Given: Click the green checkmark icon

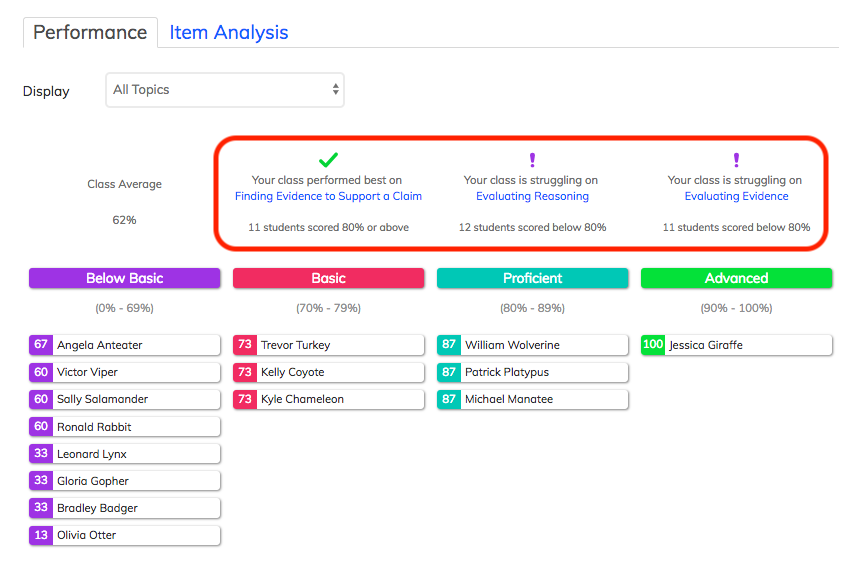Looking at the screenshot, I should 328,160.
